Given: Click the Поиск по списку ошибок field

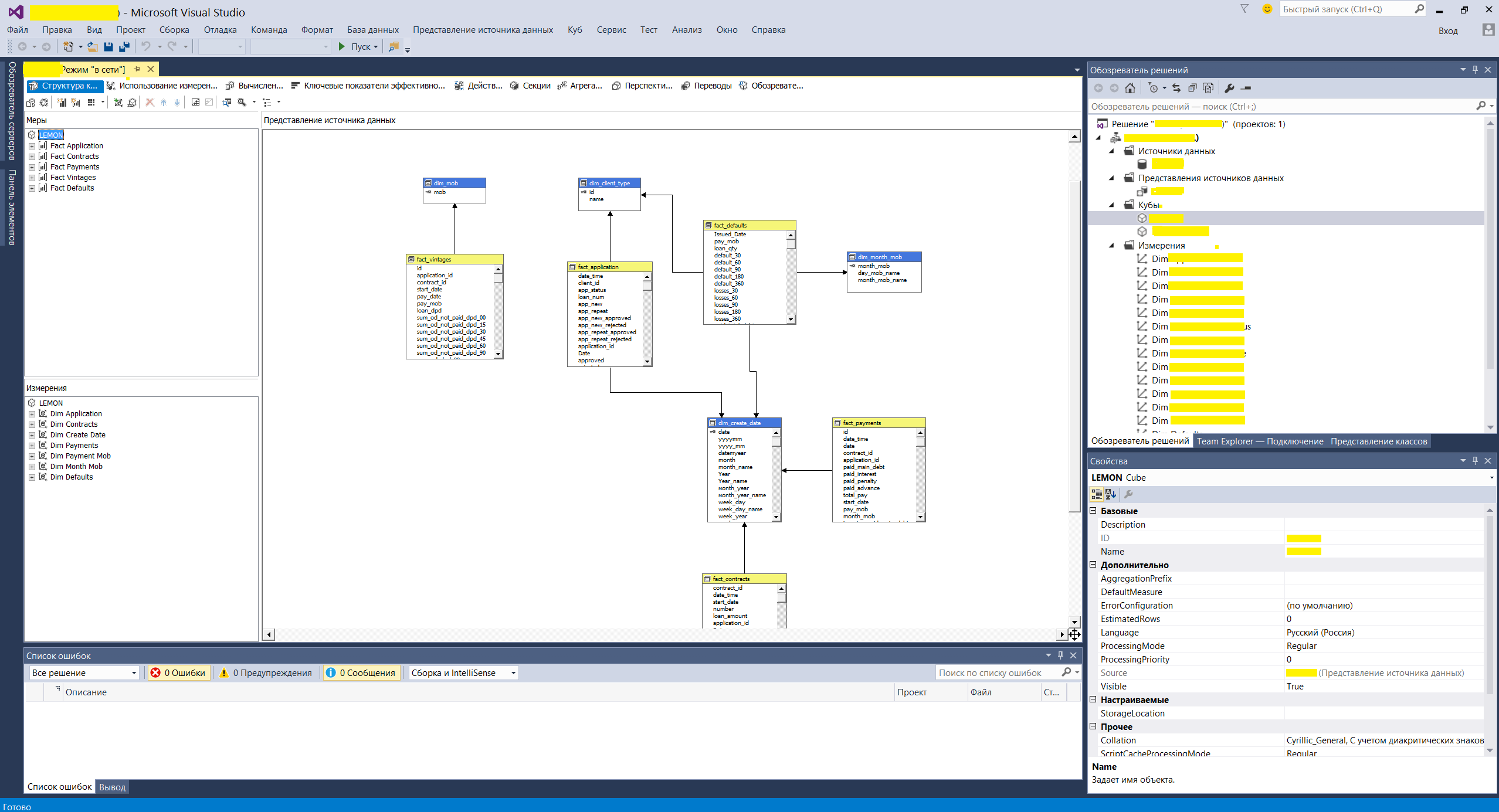Looking at the screenshot, I should [1007, 673].
